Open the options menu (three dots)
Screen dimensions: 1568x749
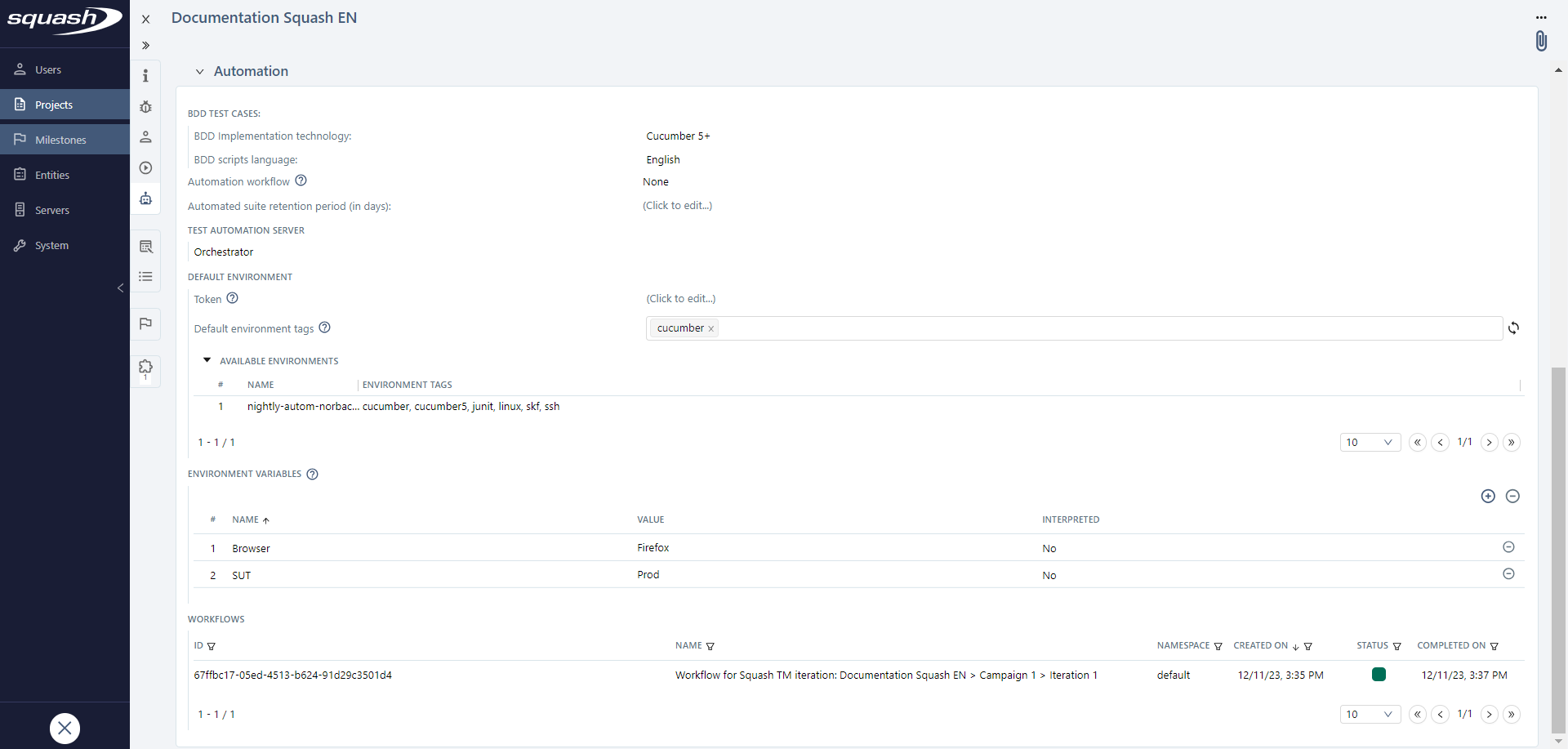point(1542,16)
